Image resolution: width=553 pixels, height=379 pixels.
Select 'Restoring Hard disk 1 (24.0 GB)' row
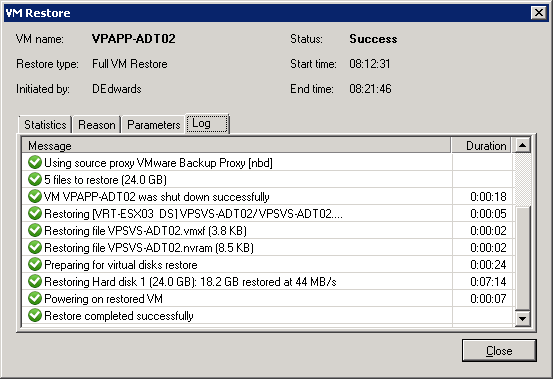(x=267, y=281)
